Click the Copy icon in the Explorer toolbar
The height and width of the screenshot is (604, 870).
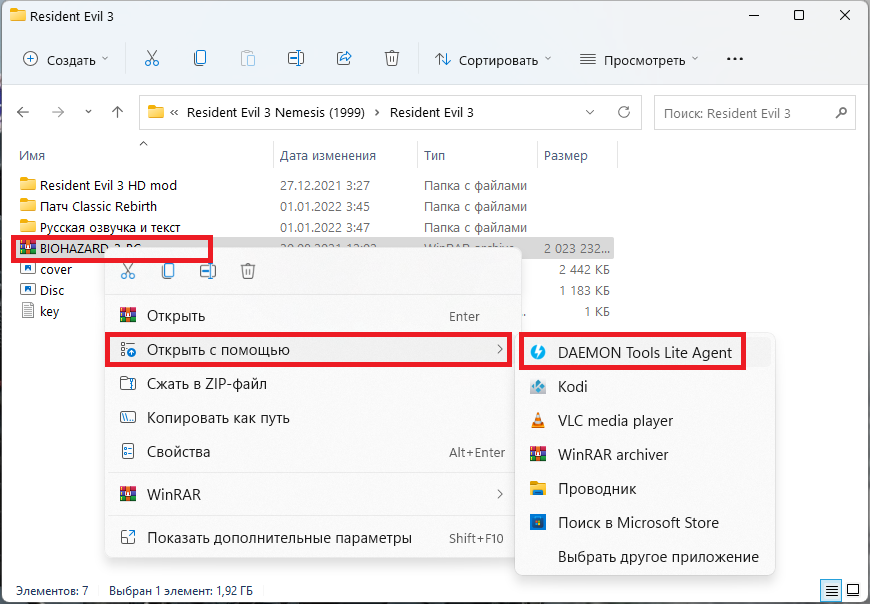tap(200, 59)
